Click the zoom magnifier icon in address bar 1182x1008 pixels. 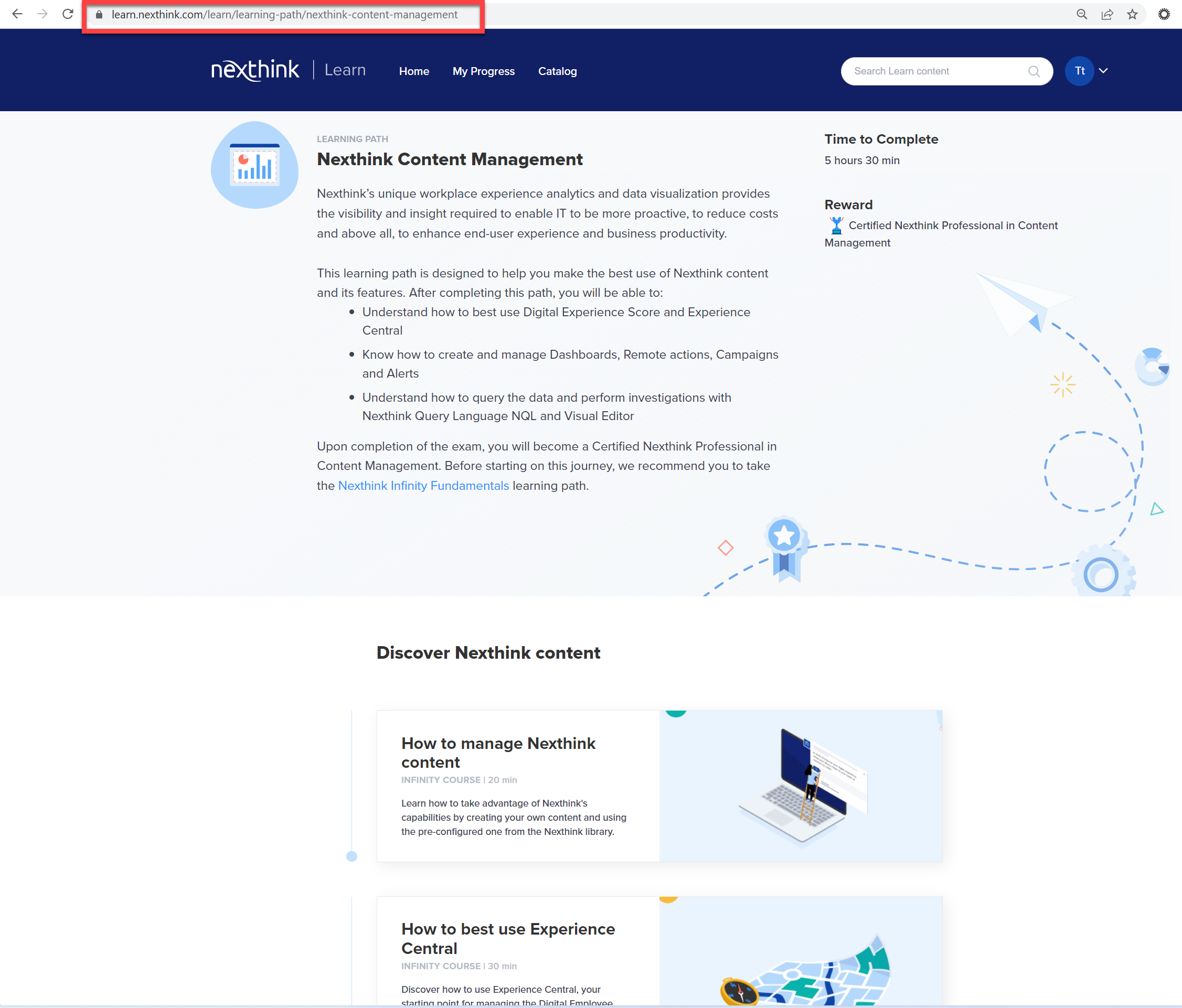(x=1082, y=14)
